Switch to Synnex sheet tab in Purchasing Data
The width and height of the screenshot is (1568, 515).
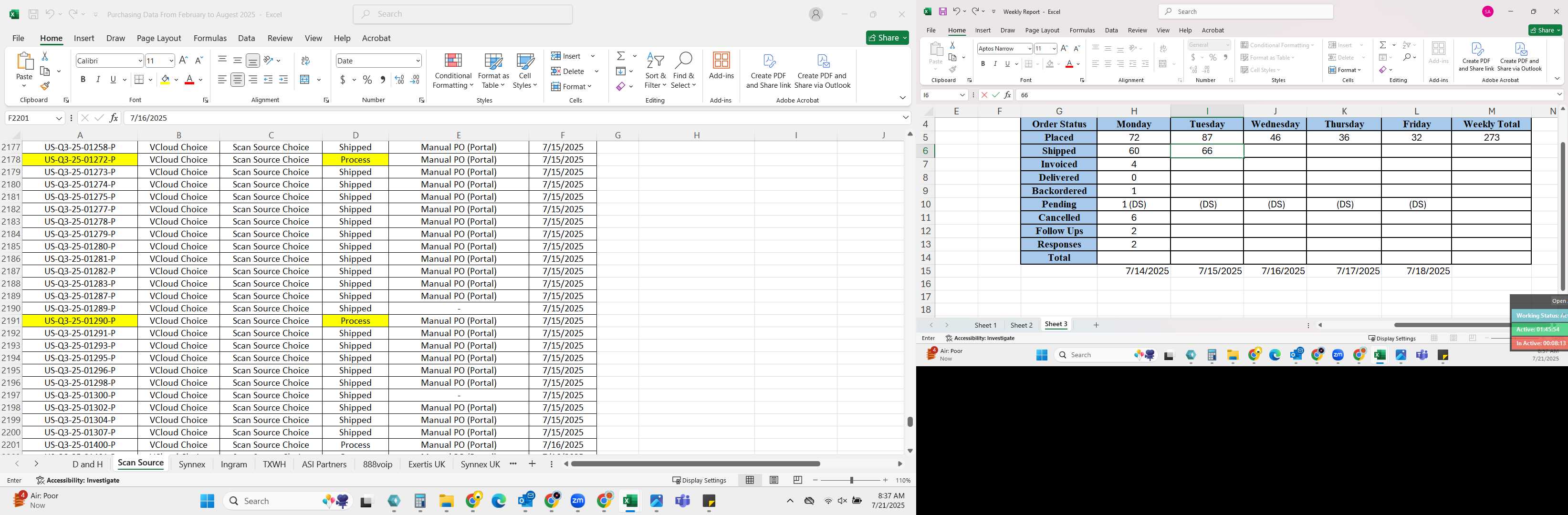click(192, 464)
